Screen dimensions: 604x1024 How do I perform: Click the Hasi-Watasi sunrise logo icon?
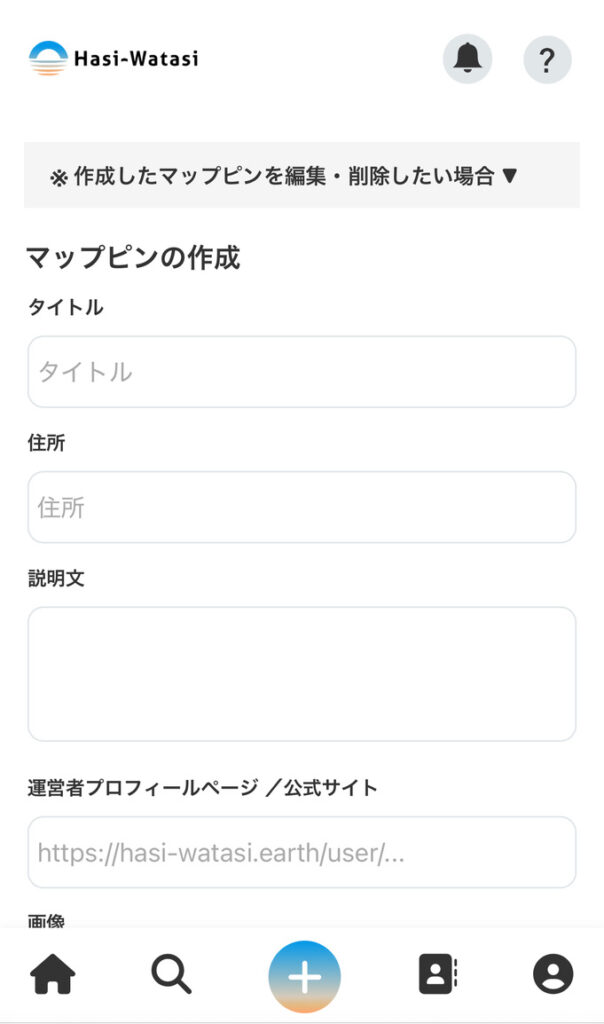coord(48,59)
